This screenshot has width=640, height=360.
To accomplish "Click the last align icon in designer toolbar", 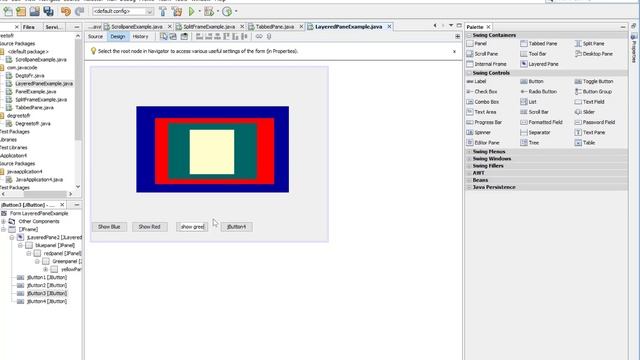I will tap(244, 37).
